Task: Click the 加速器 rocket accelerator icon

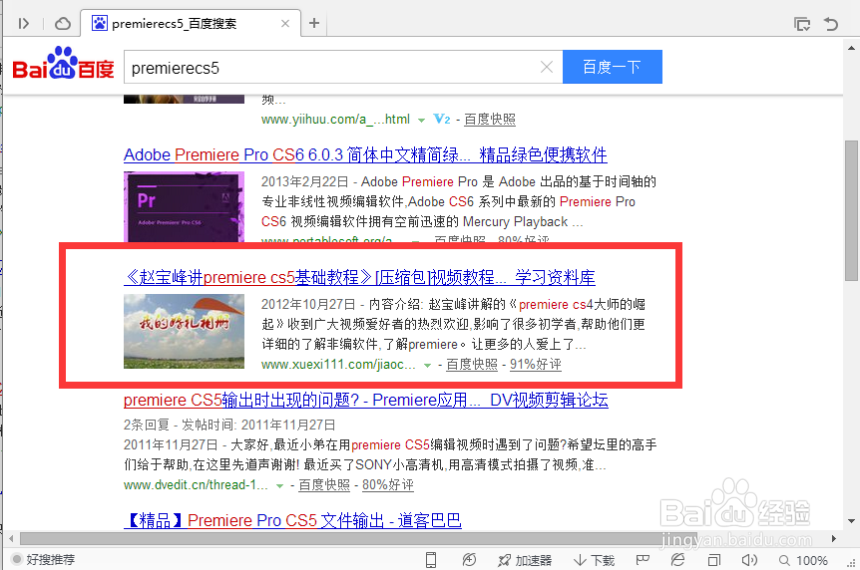Action: tap(525, 560)
